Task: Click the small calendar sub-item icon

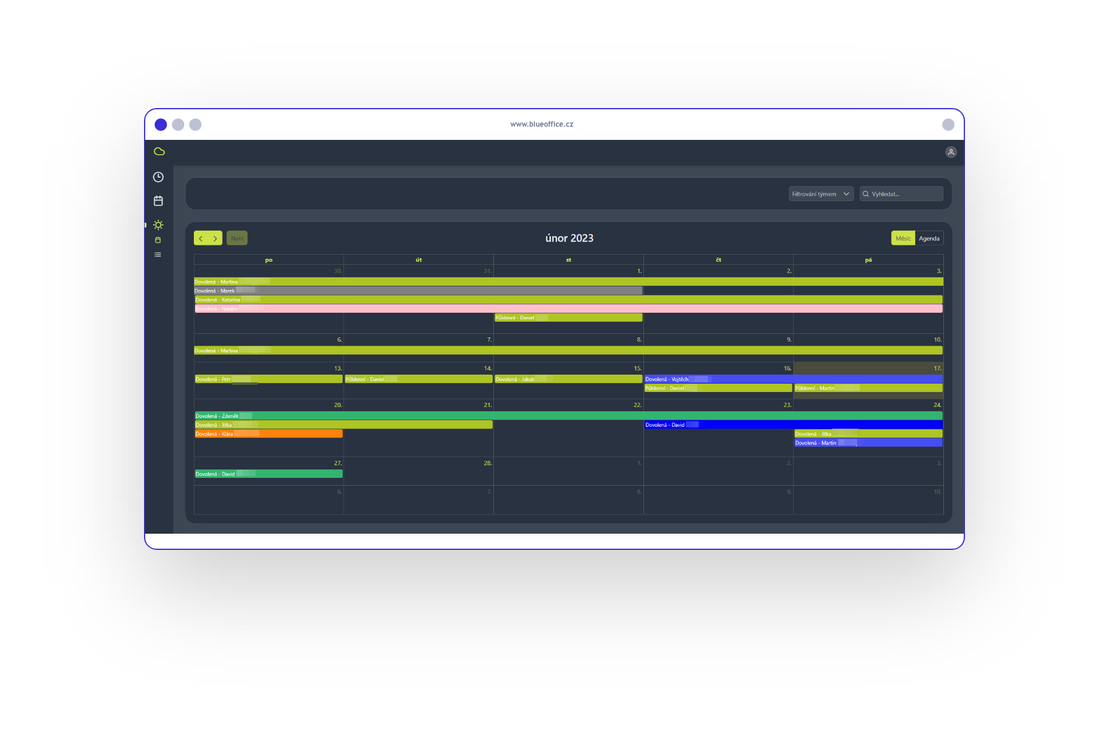Action: point(158,240)
